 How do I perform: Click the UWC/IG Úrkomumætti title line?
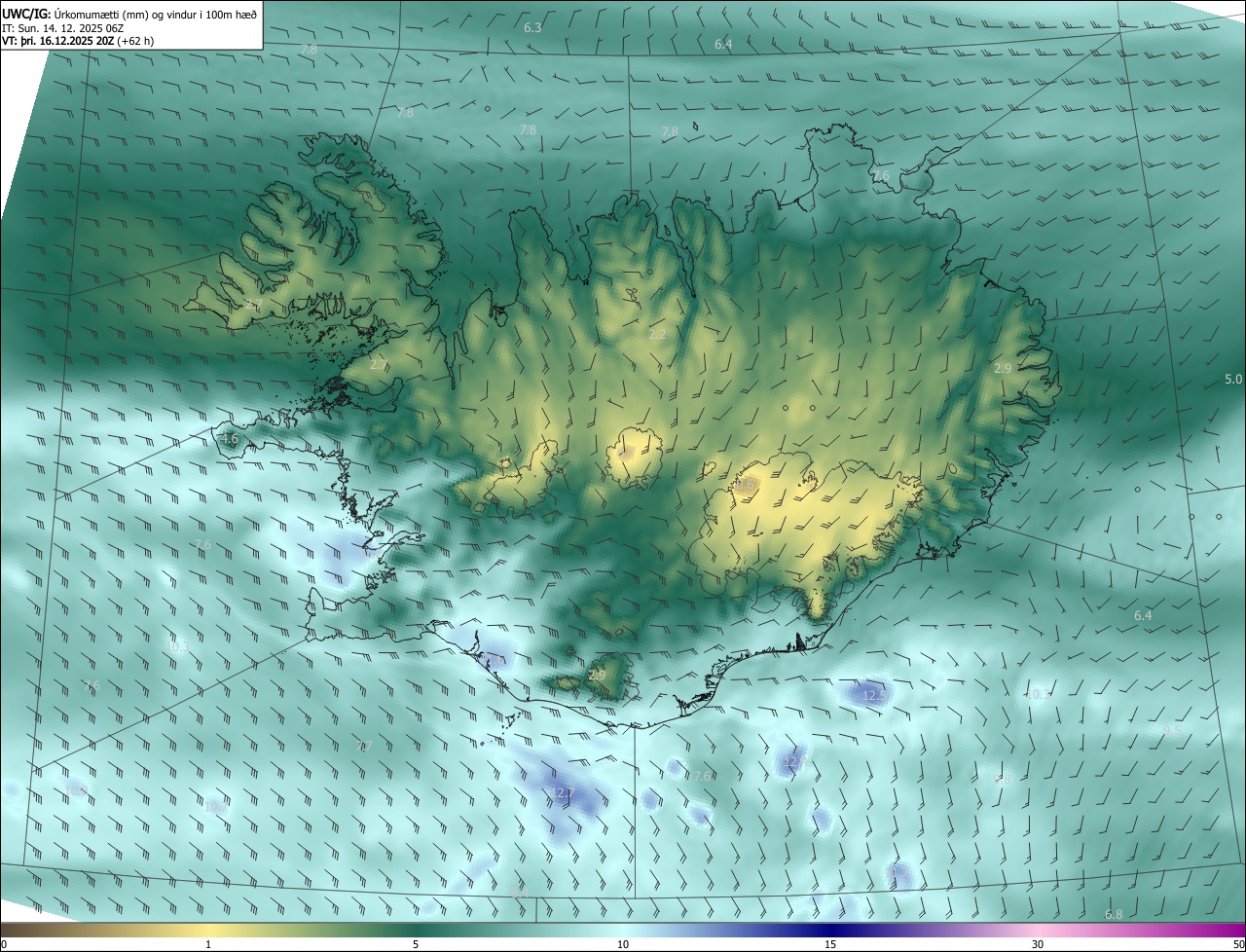(x=129, y=13)
